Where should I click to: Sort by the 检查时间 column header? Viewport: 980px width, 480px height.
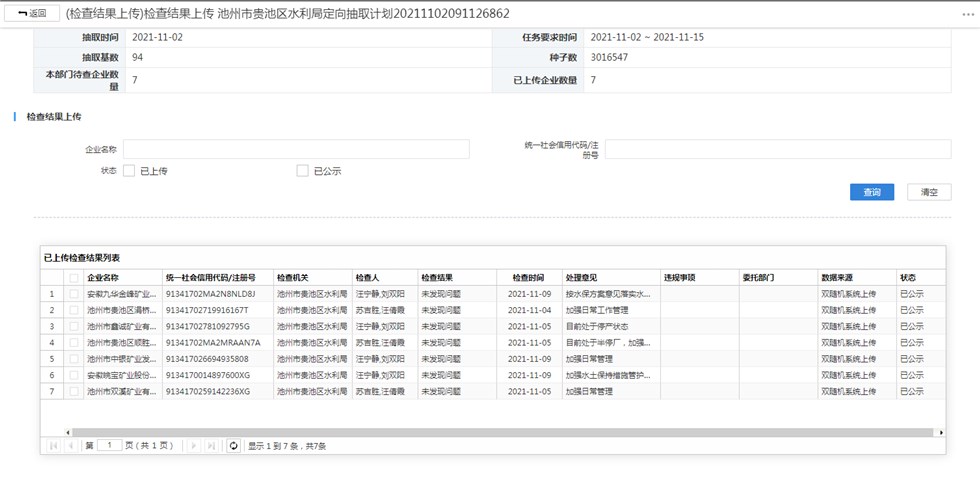[x=528, y=277]
